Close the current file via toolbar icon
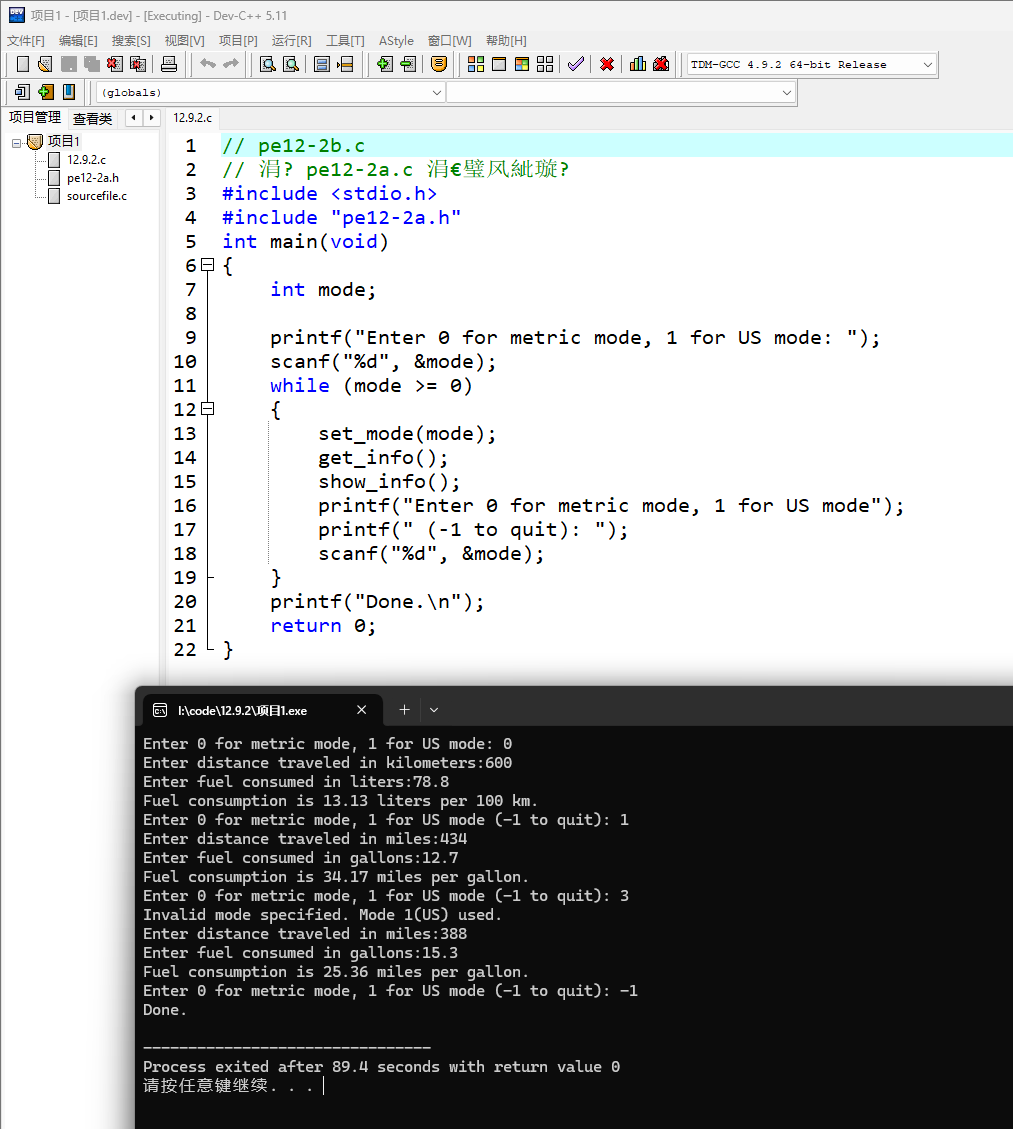This screenshot has width=1013, height=1129. coord(114,65)
